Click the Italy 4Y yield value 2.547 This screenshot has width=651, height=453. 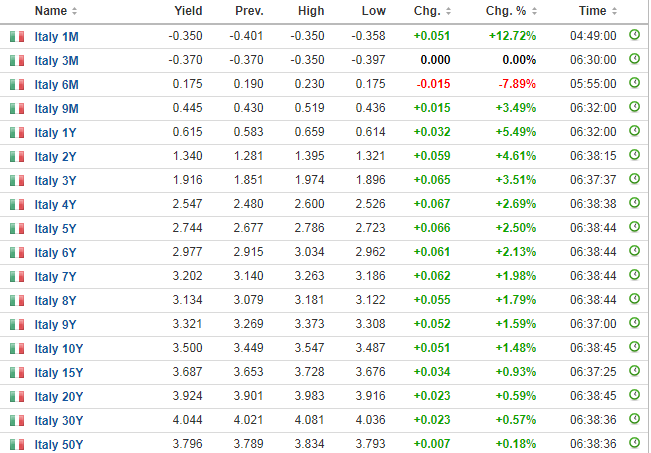click(x=187, y=204)
